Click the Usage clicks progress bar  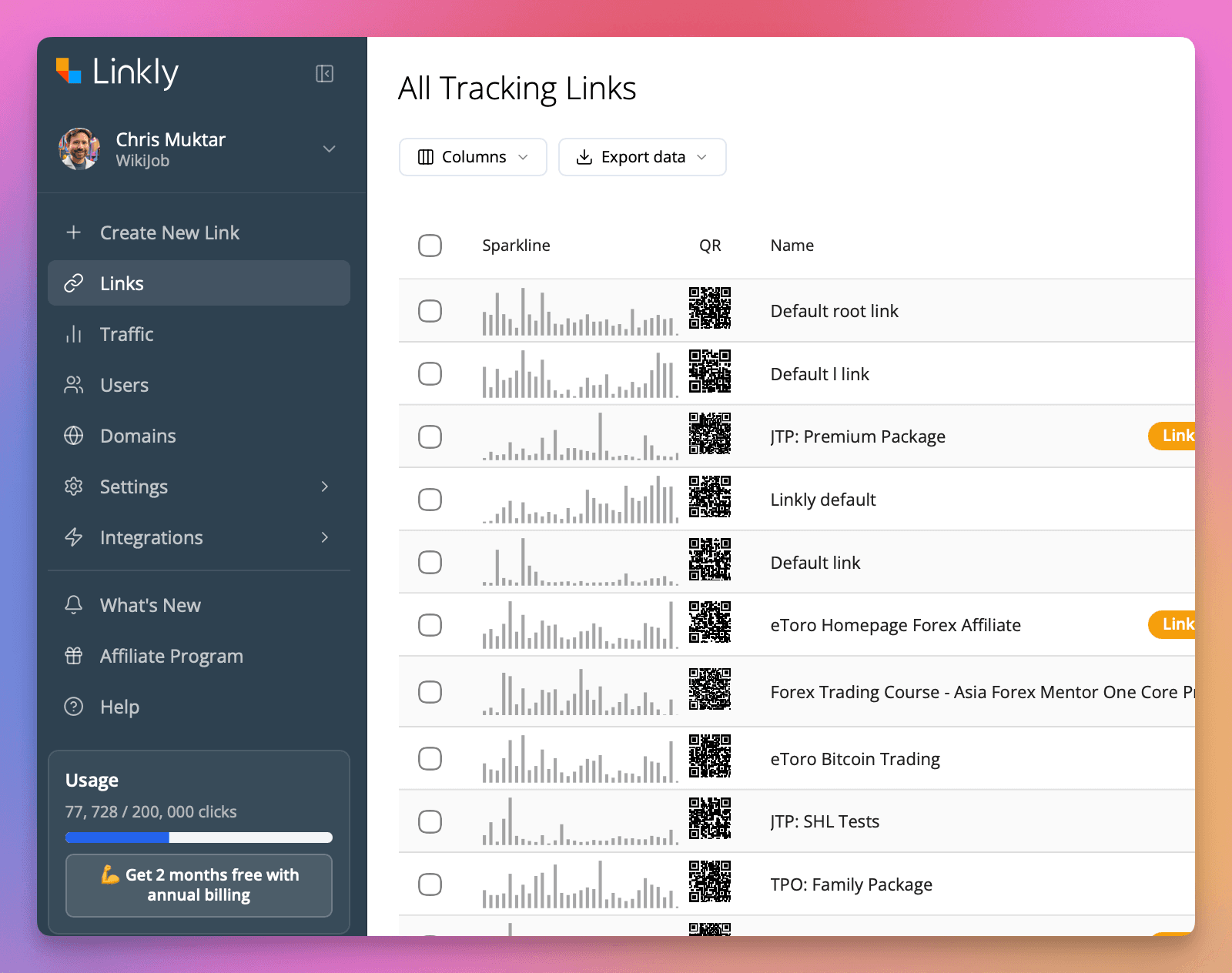(x=198, y=838)
